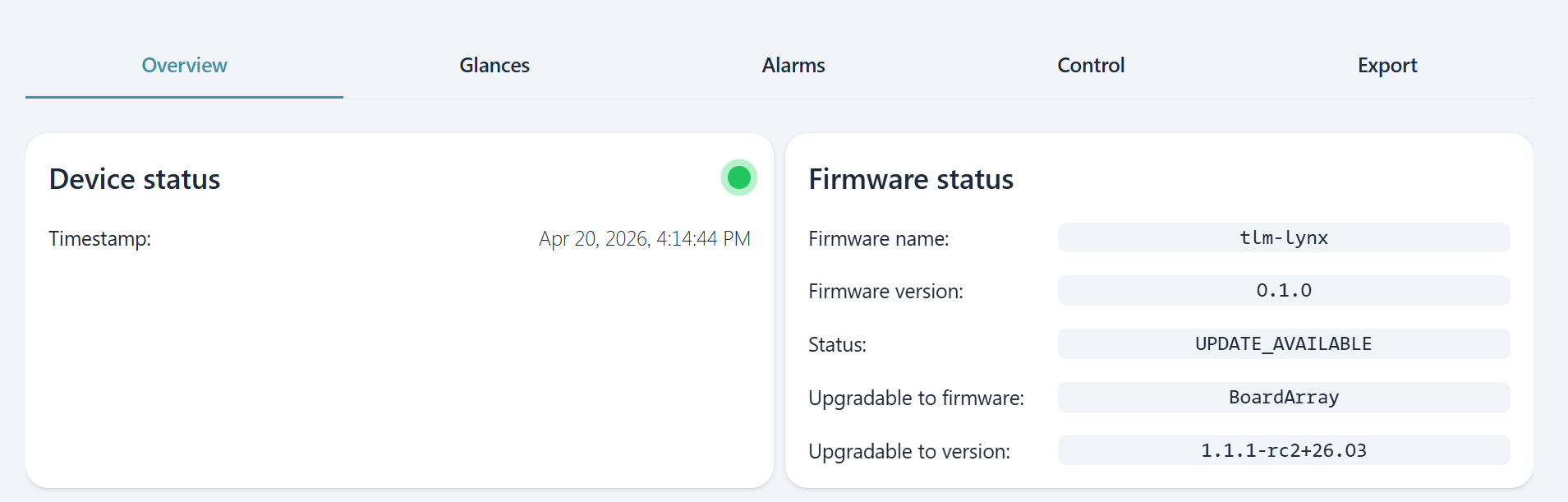Click the Firmware name label
Viewport: 1568px width, 502px height.
(x=879, y=239)
